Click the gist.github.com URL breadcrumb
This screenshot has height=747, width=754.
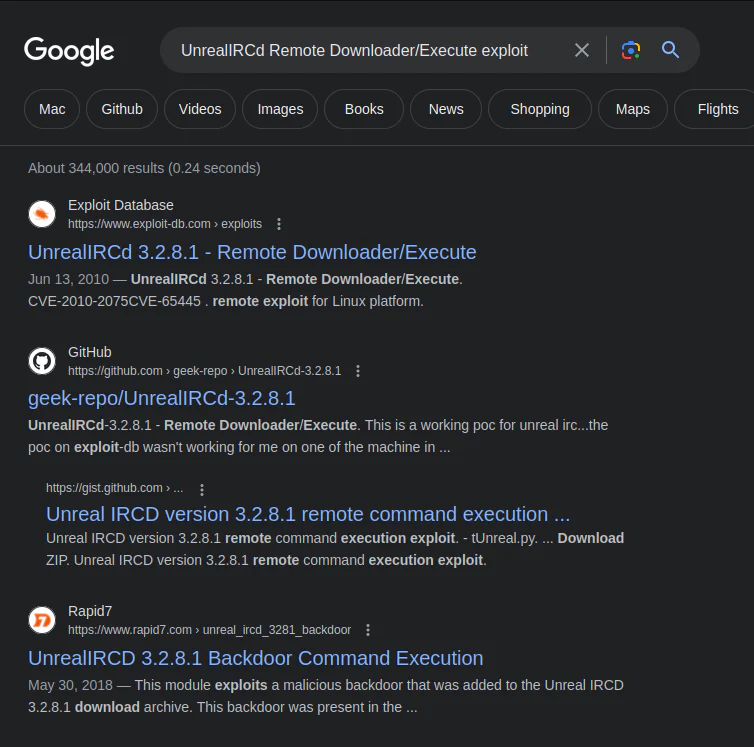pos(114,488)
